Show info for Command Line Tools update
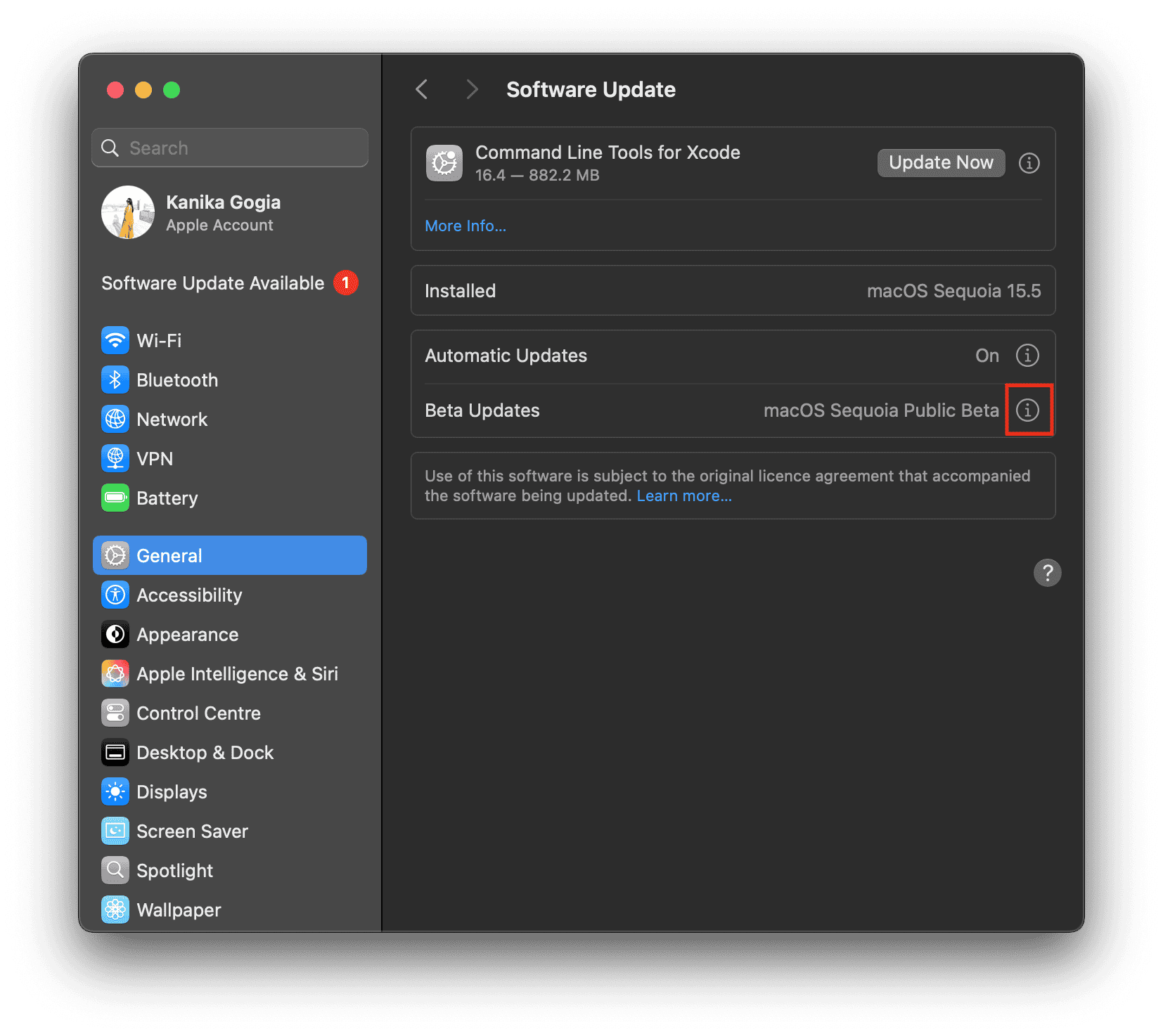The height and width of the screenshot is (1036, 1163). pos(1029,163)
